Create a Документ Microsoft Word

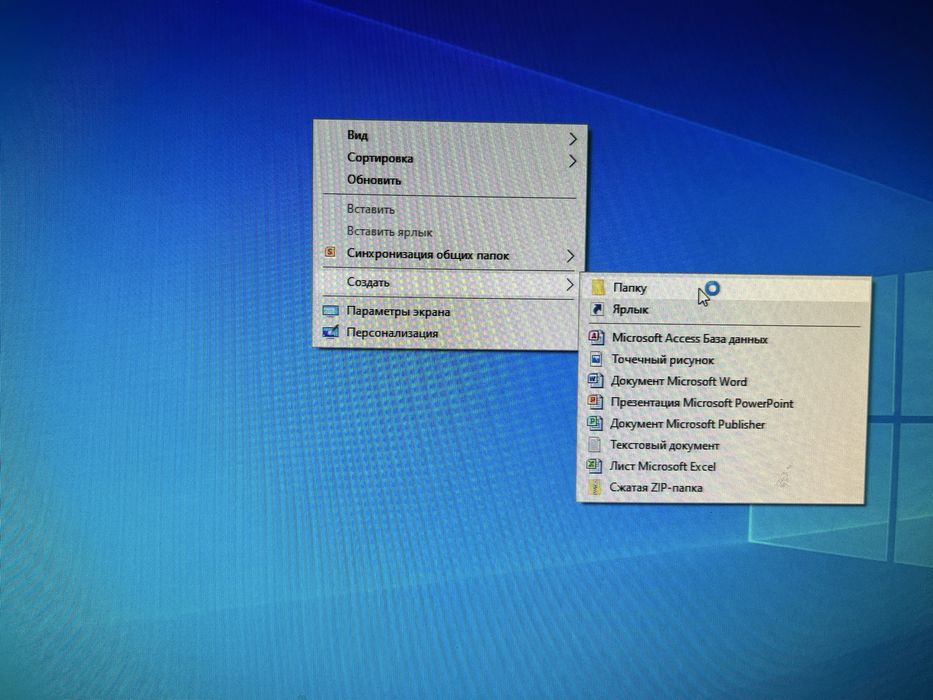(x=722, y=381)
